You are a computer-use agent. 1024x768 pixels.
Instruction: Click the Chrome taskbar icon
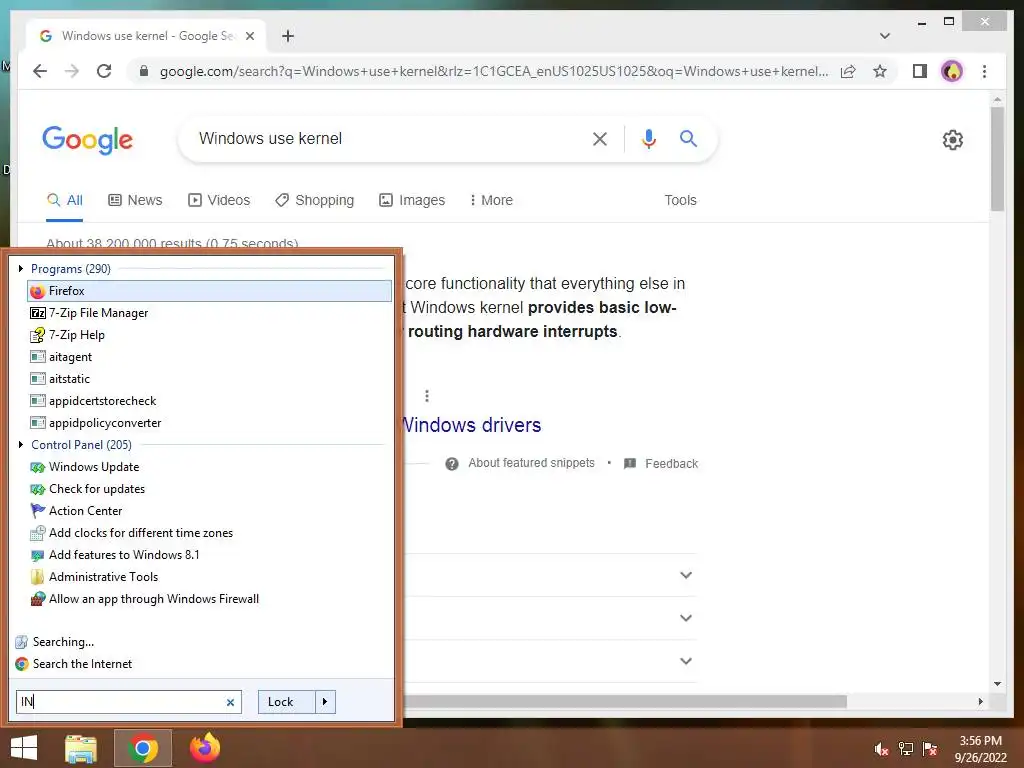click(x=143, y=748)
